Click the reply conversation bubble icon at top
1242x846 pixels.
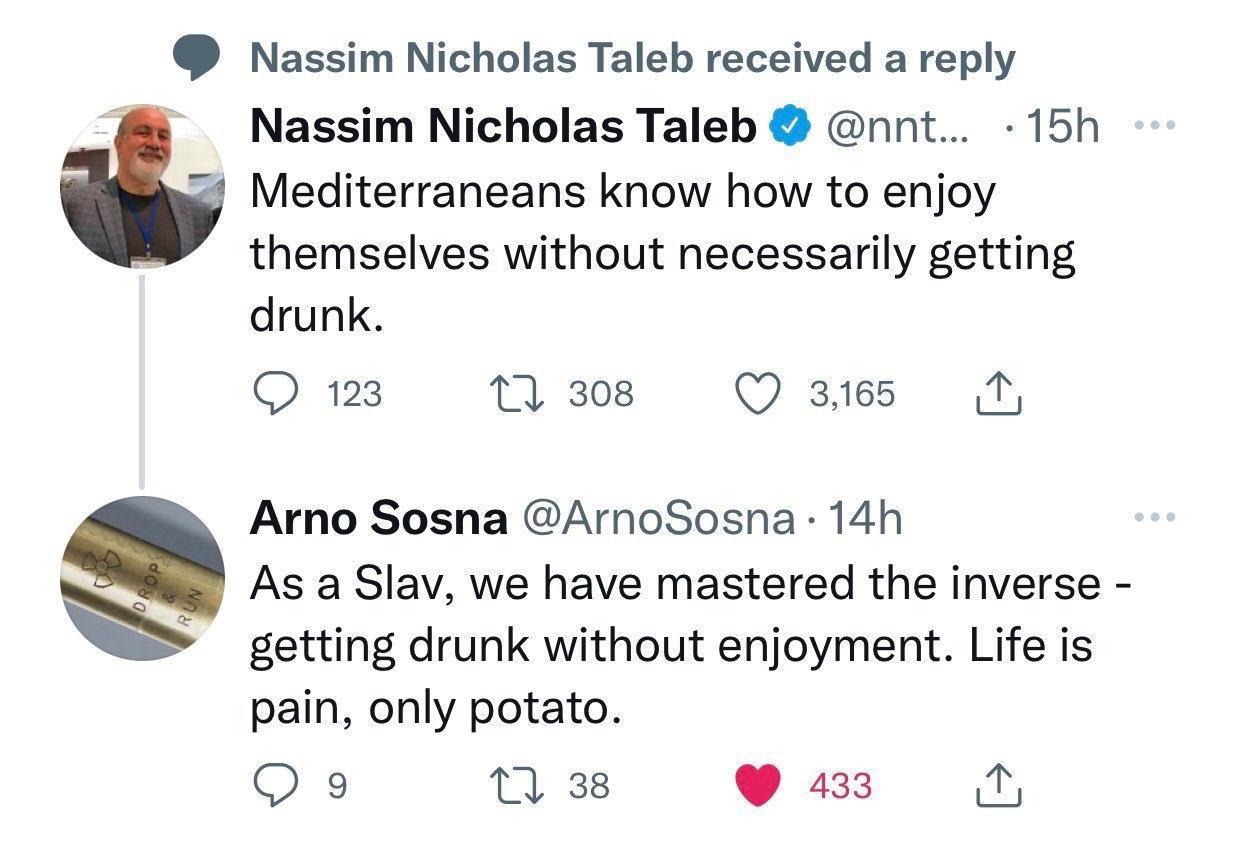[197, 57]
